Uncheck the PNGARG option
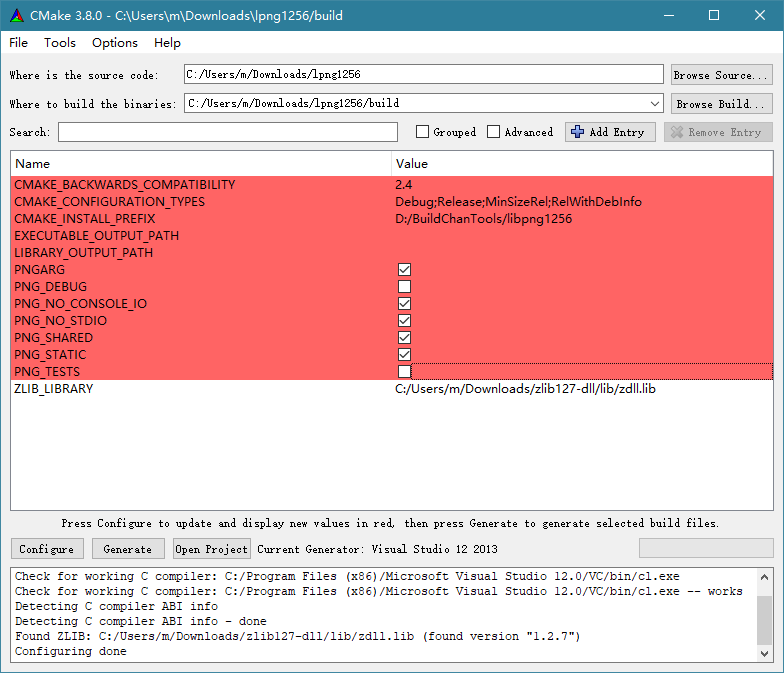 [x=405, y=270]
